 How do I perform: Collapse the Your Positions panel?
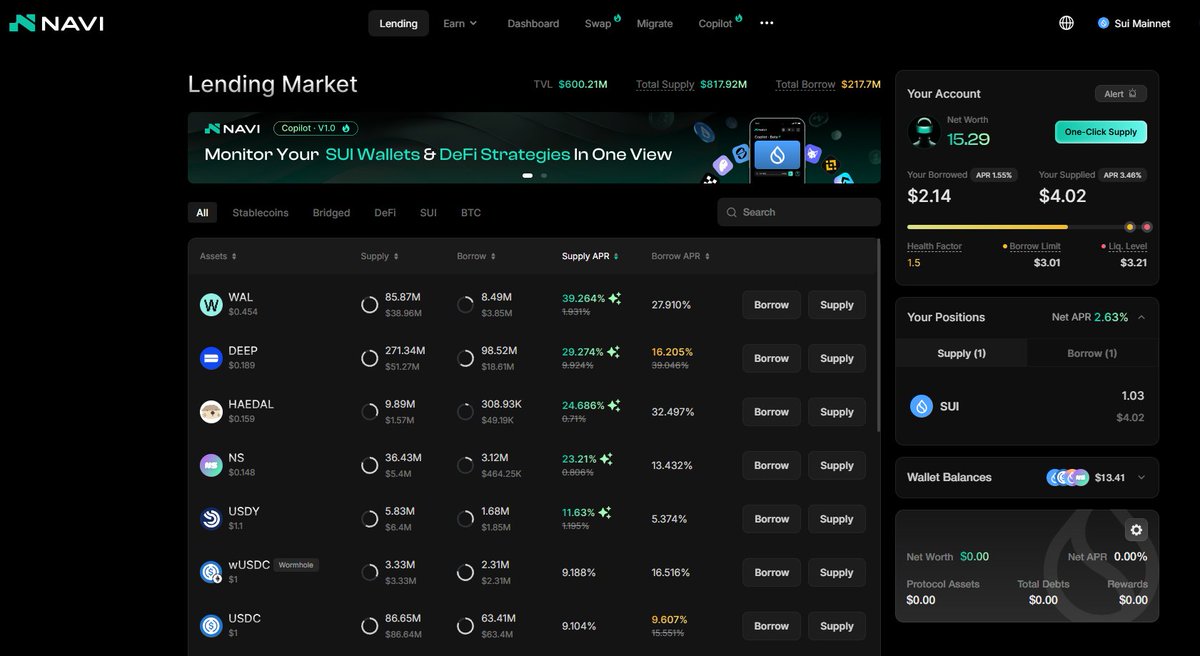(1142, 317)
